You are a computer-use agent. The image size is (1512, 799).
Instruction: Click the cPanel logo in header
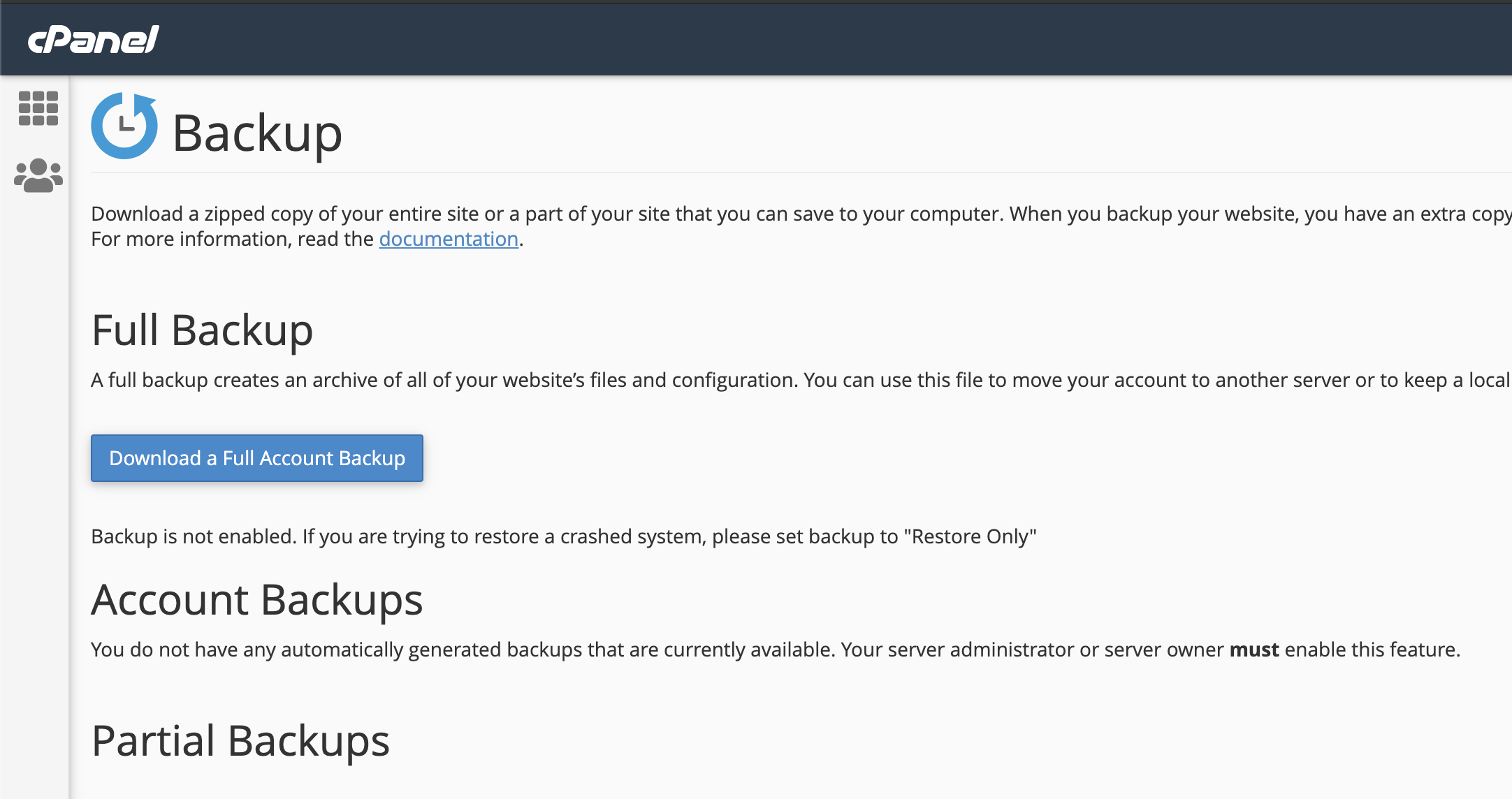[94, 40]
